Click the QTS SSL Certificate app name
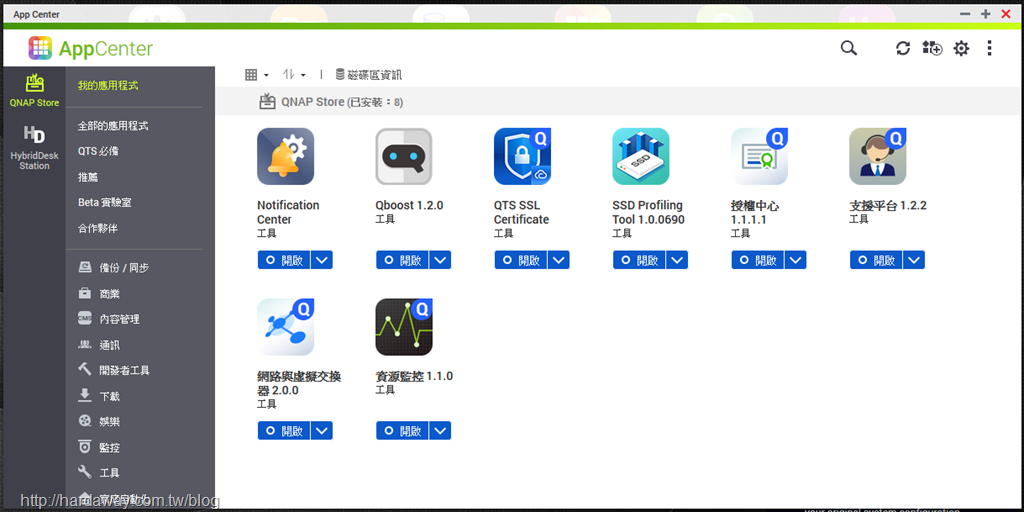This screenshot has height=512, width=1024. coord(521,212)
